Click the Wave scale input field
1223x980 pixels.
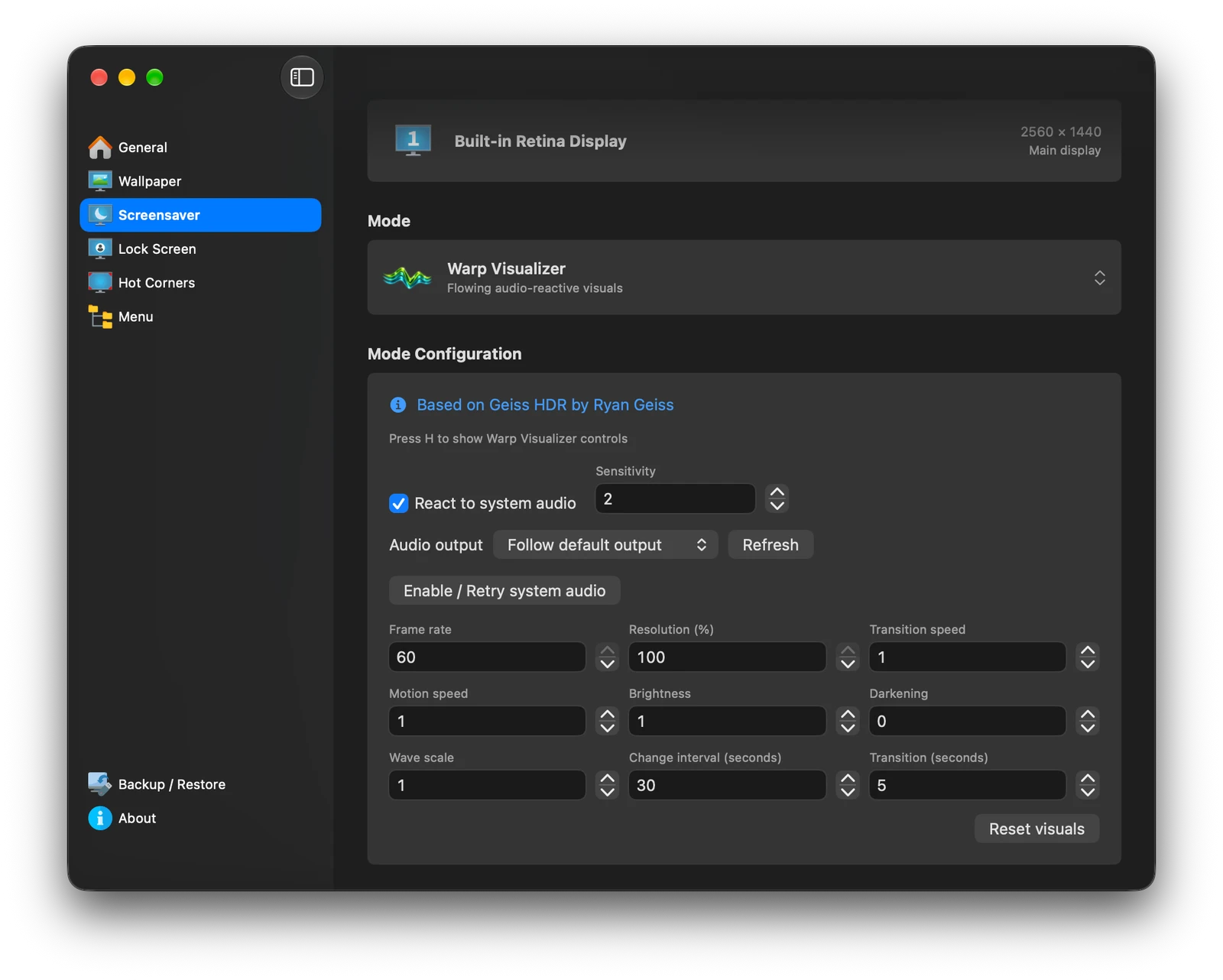[487, 785]
